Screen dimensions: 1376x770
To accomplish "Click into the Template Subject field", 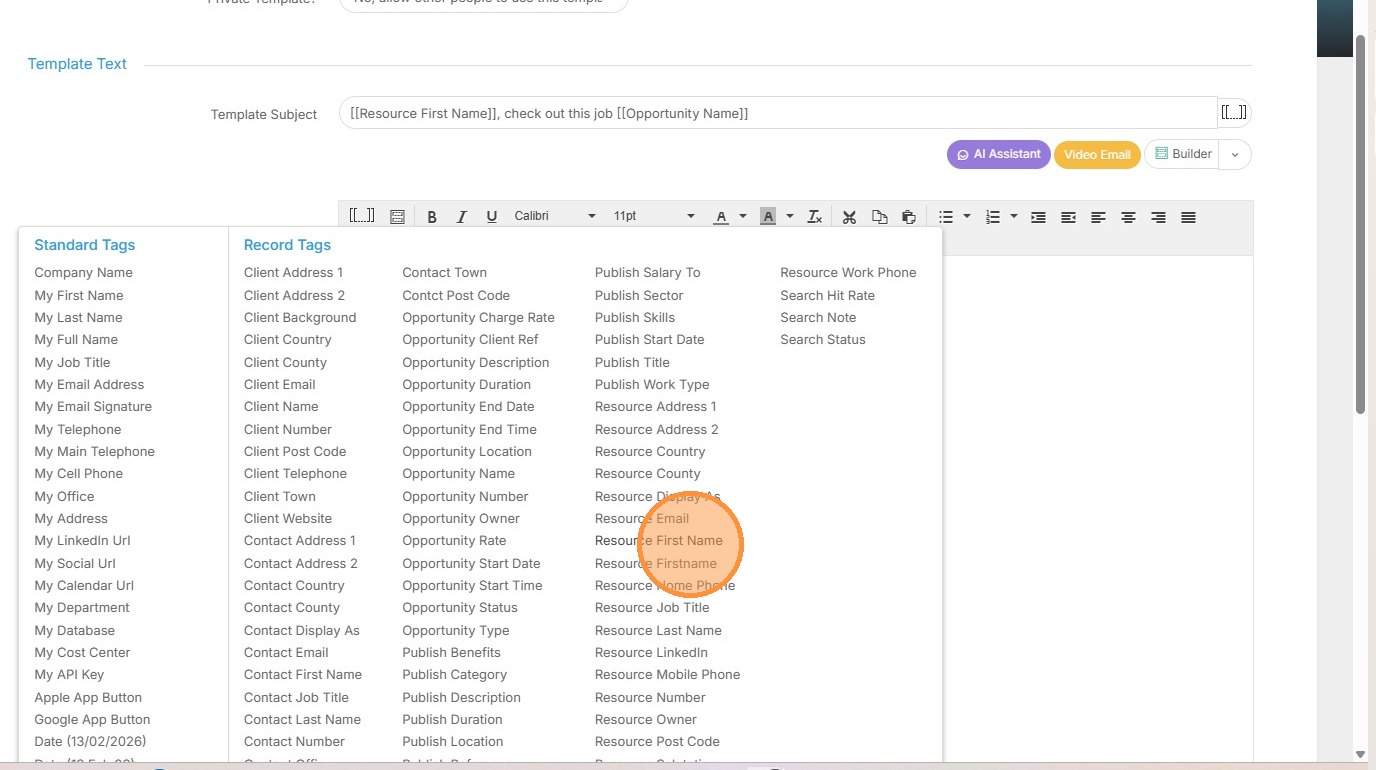I will (x=777, y=114).
